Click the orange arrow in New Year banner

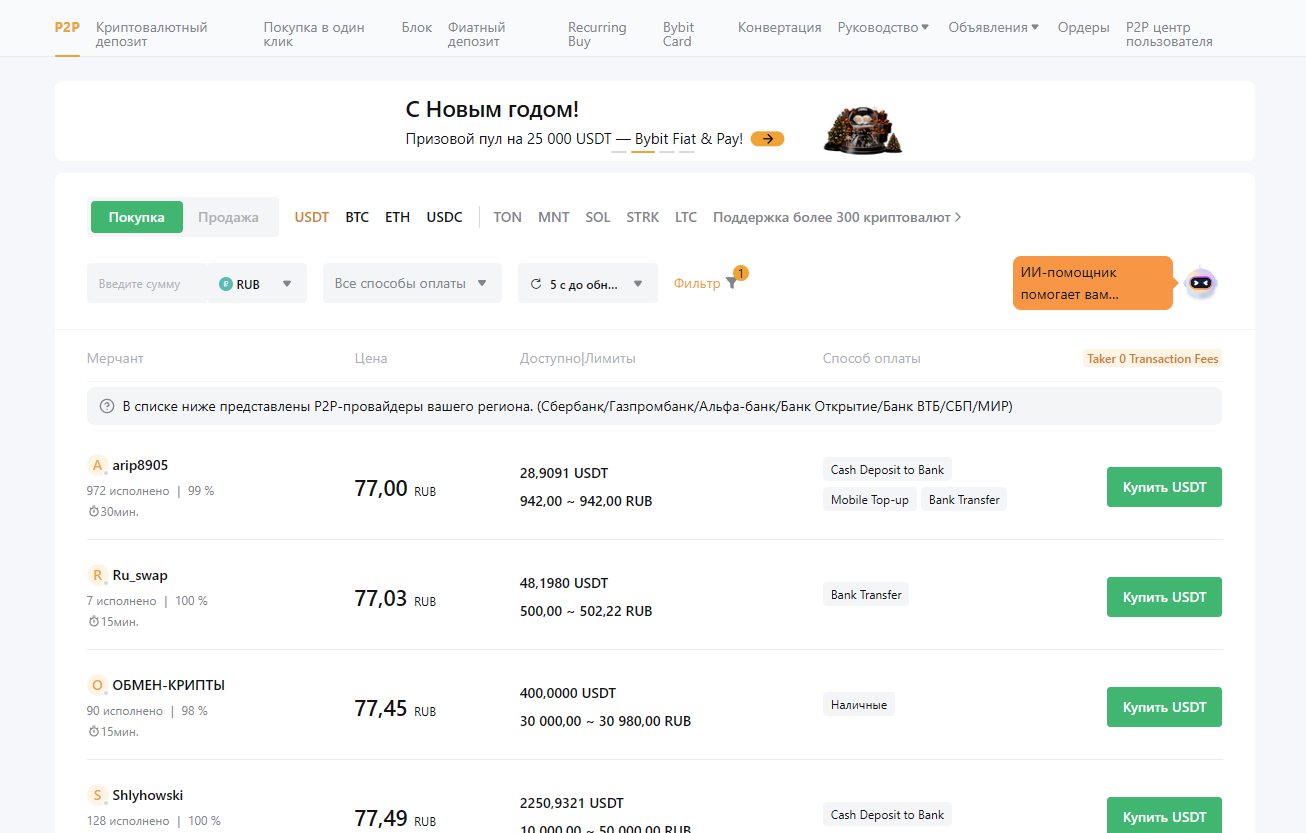coord(767,138)
